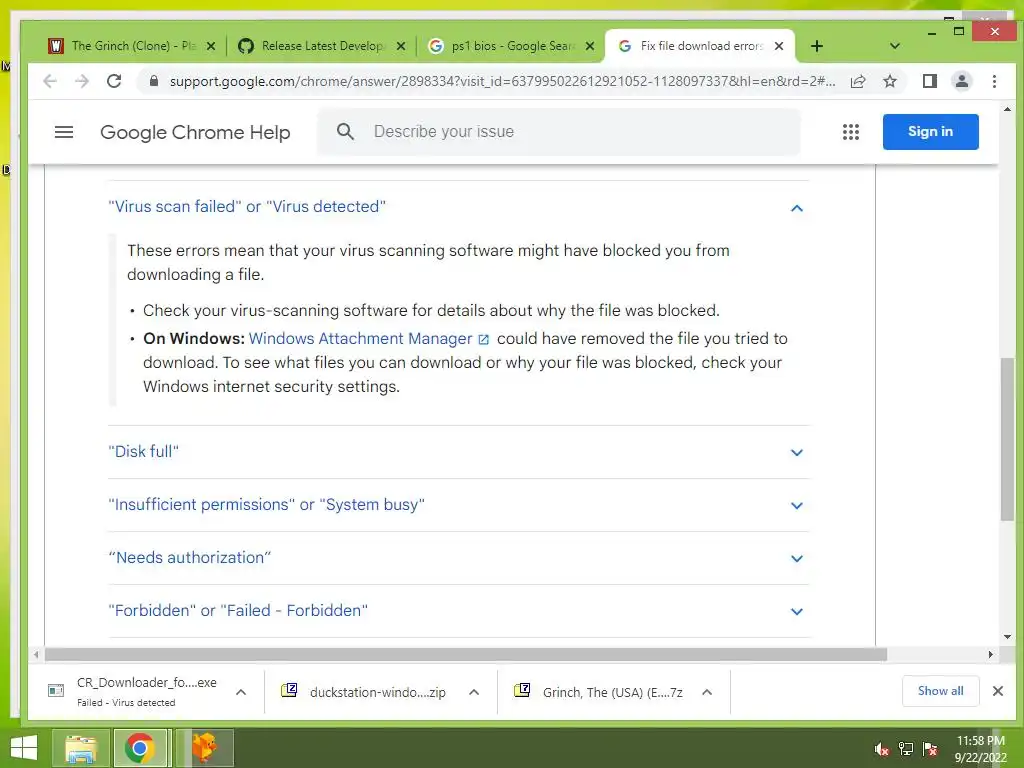Viewport: 1024px width, 768px height.
Task: Open Chrome profile avatar menu
Action: [961, 81]
